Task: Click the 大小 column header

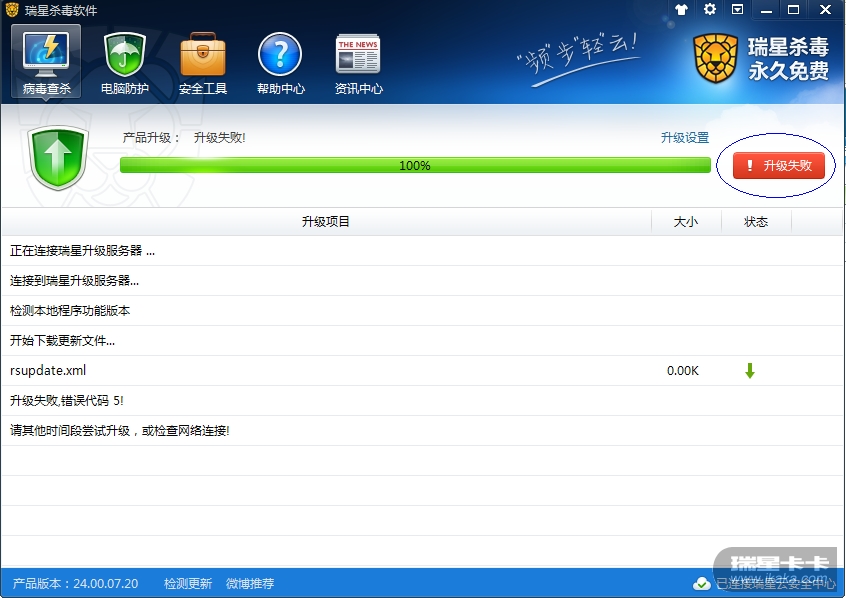Action: pyautogui.click(x=686, y=222)
